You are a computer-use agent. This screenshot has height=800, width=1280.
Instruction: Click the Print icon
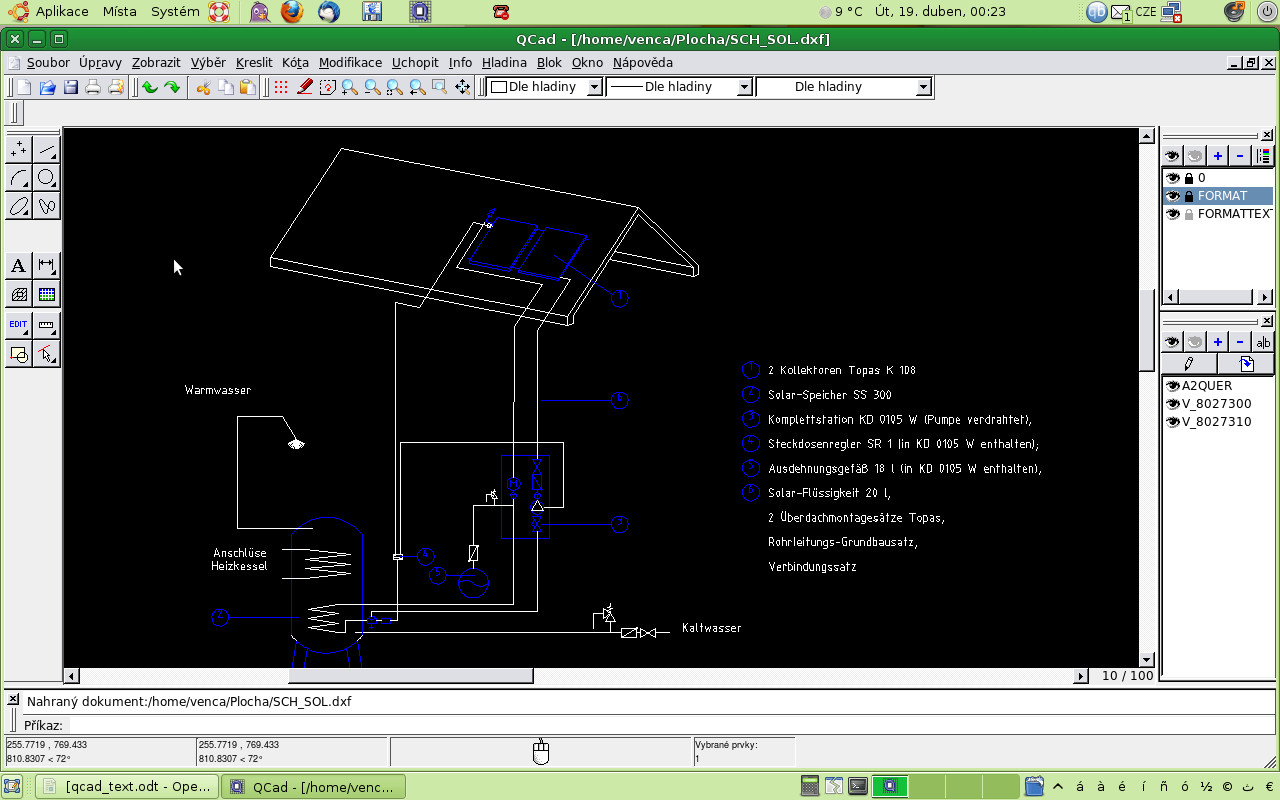[x=93, y=87]
